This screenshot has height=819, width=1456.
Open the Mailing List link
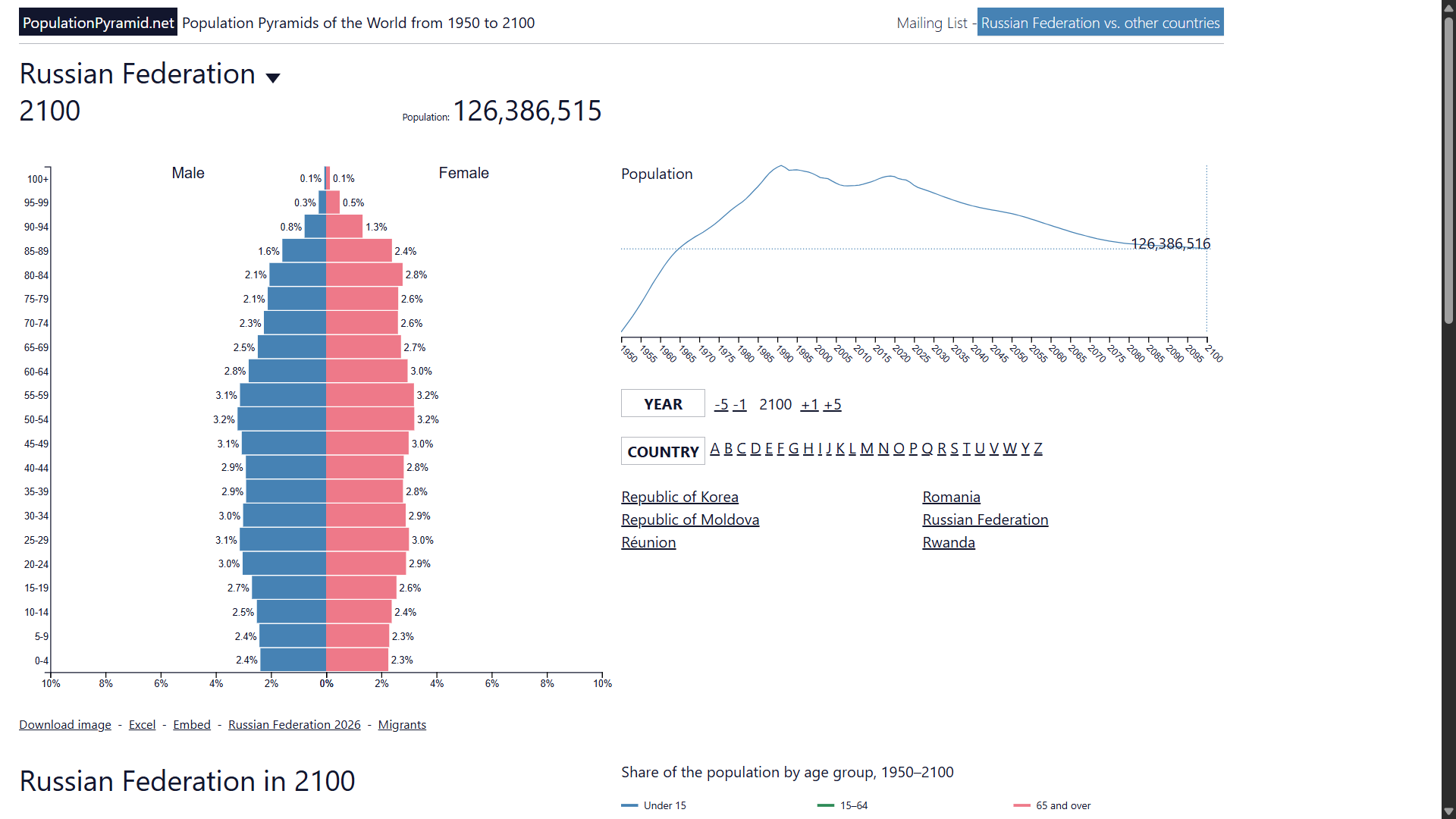[x=932, y=23]
